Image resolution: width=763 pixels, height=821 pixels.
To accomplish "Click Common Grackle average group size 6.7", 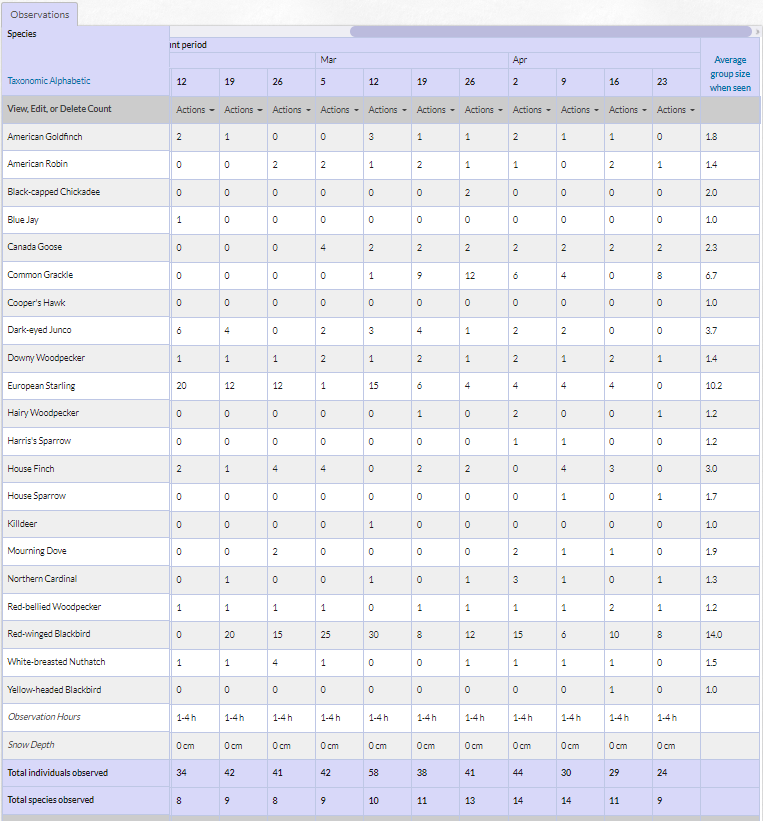I will 711,275.
